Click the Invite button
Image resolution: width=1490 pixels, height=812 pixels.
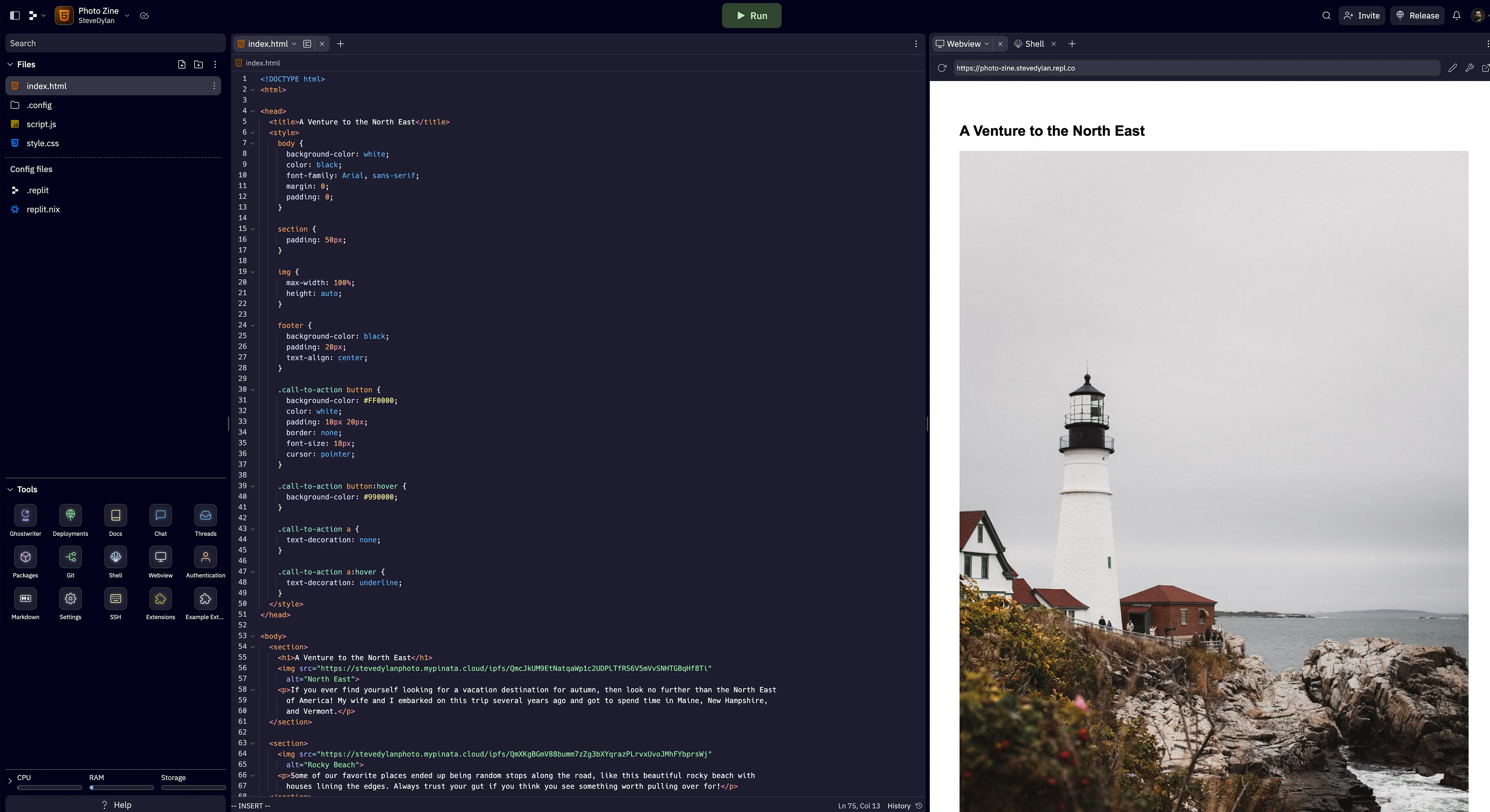click(1361, 16)
